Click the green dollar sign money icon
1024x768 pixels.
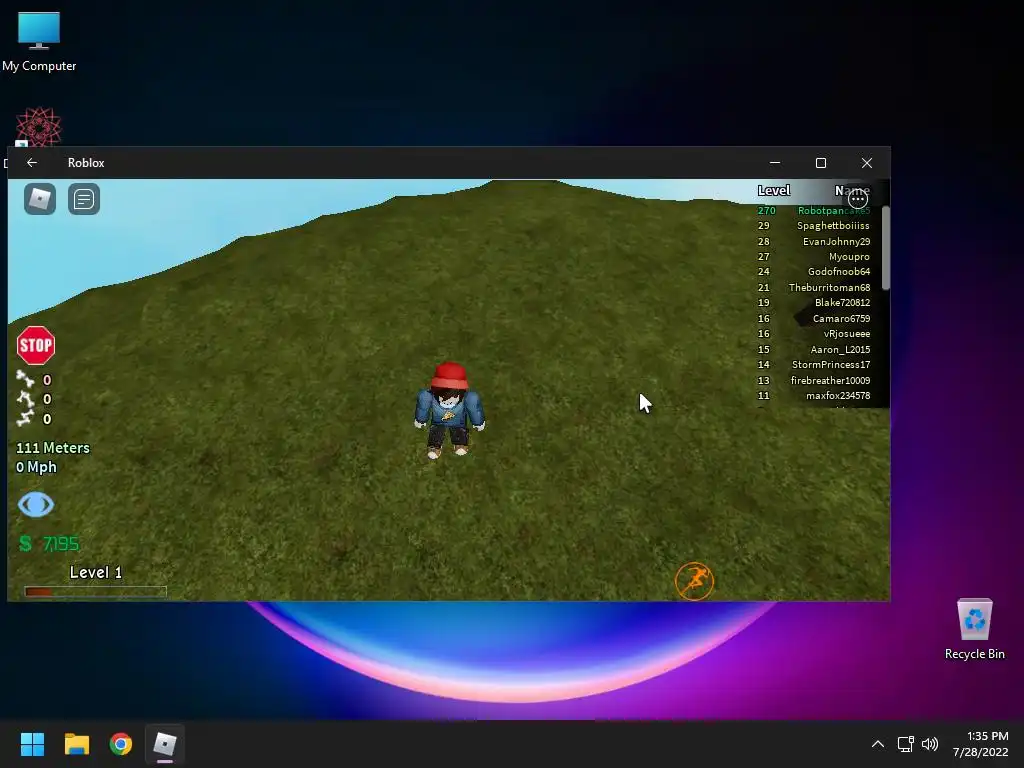tap(25, 543)
